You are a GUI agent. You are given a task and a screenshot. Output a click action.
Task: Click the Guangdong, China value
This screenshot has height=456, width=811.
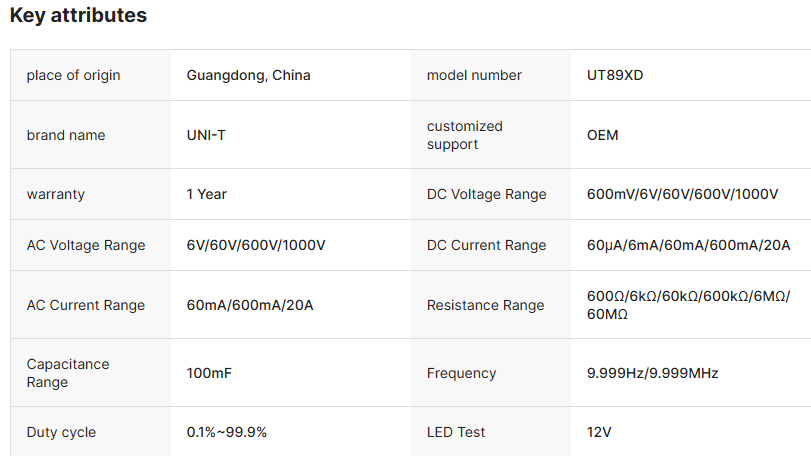[x=248, y=75]
